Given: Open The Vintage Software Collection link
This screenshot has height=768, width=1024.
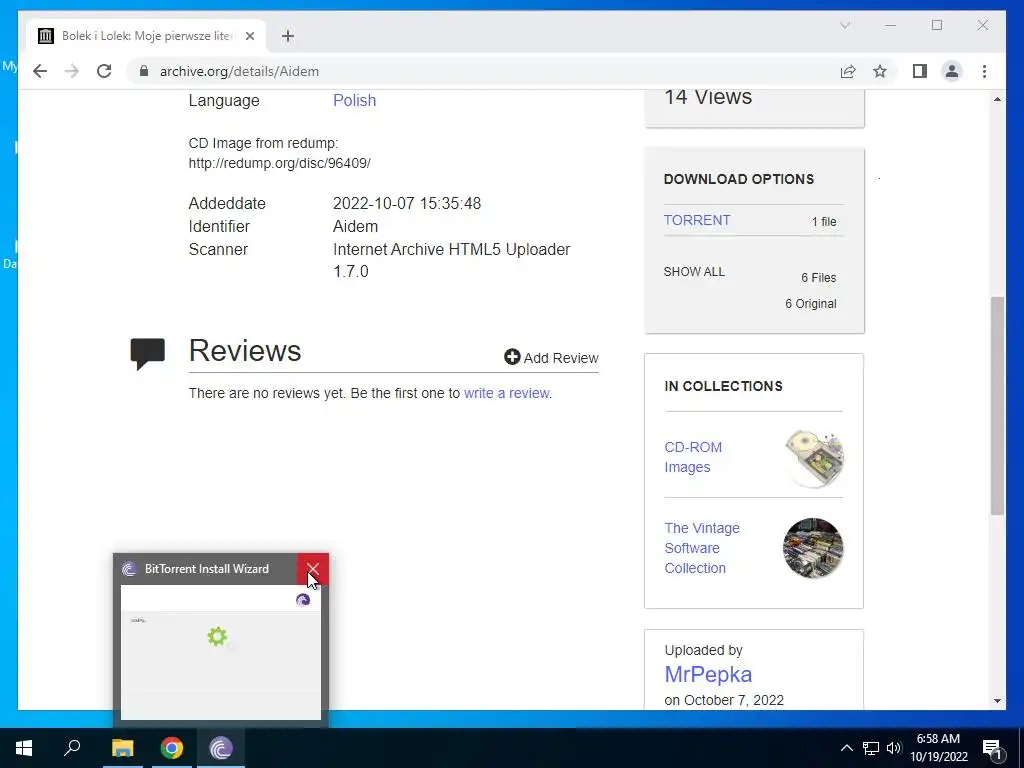Looking at the screenshot, I should [x=701, y=548].
